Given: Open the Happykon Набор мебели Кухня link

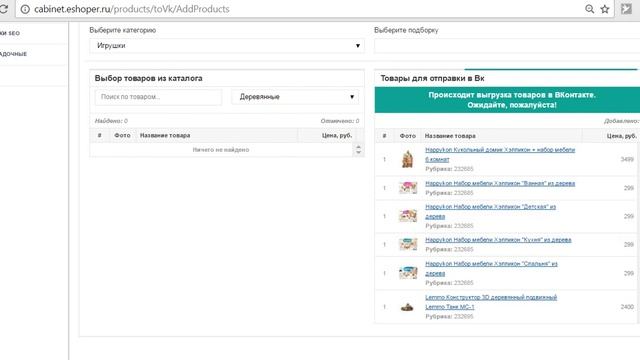Looking at the screenshot, I should [x=498, y=240].
